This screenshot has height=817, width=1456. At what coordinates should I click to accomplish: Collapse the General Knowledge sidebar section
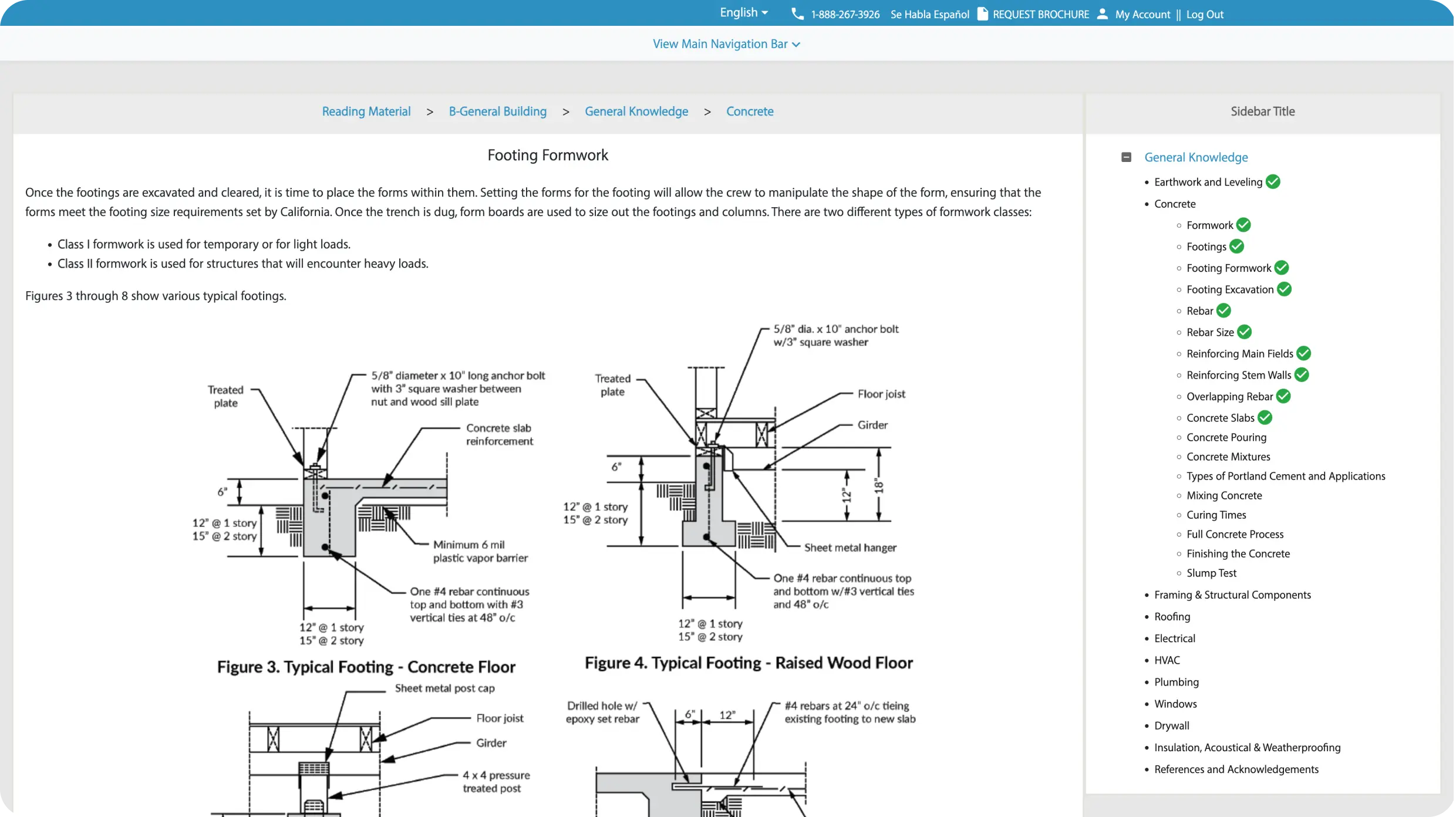pos(1126,157)
